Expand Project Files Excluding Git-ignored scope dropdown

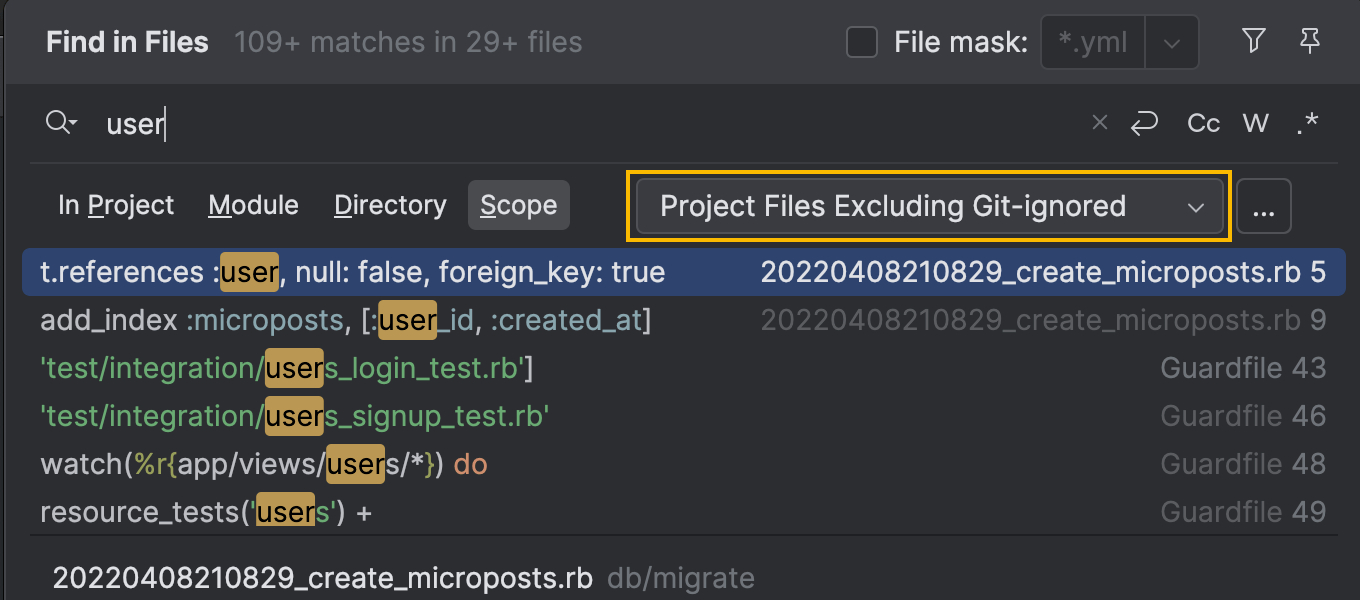click(930, 206)
